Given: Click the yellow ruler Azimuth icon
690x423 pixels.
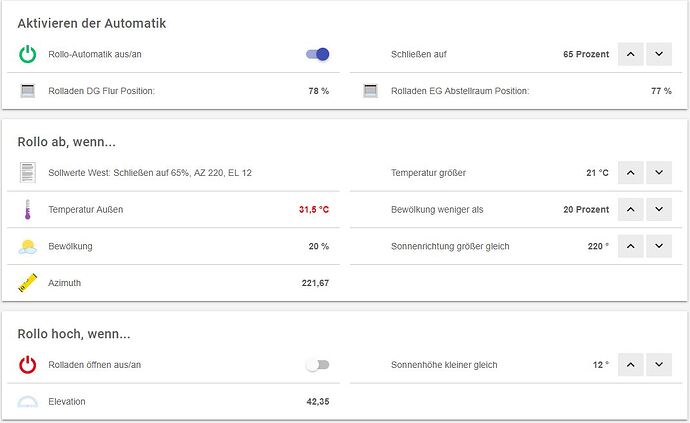Looking at the screenshot, I should pos(28,283).
